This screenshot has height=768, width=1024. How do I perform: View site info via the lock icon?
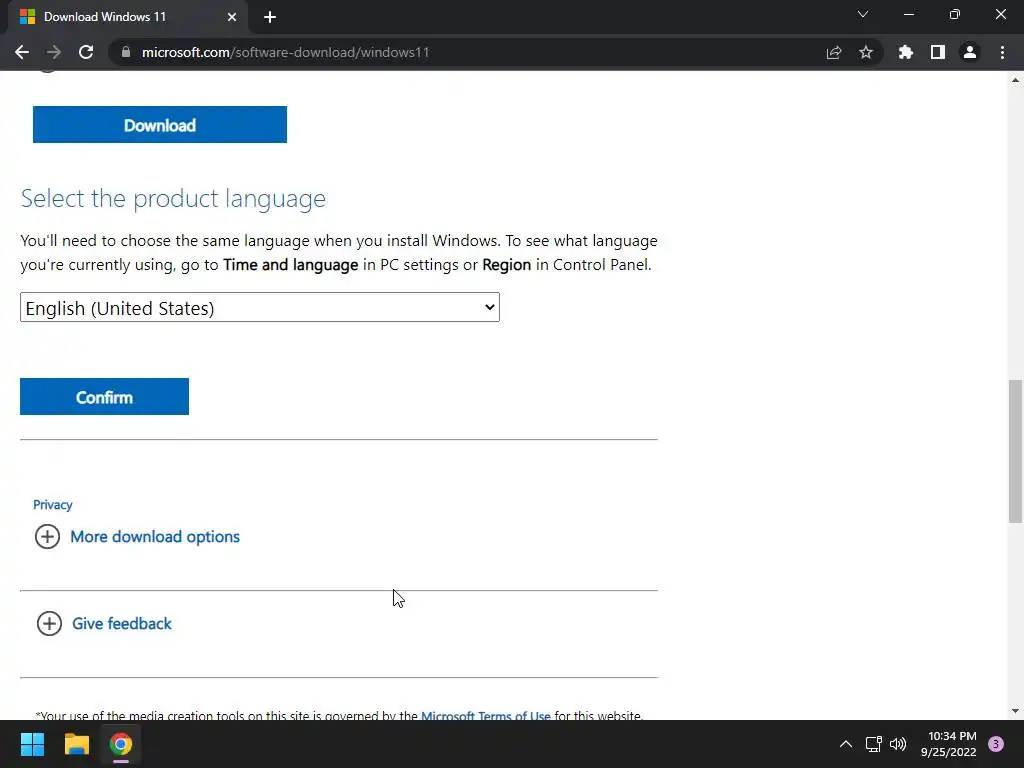126,52
